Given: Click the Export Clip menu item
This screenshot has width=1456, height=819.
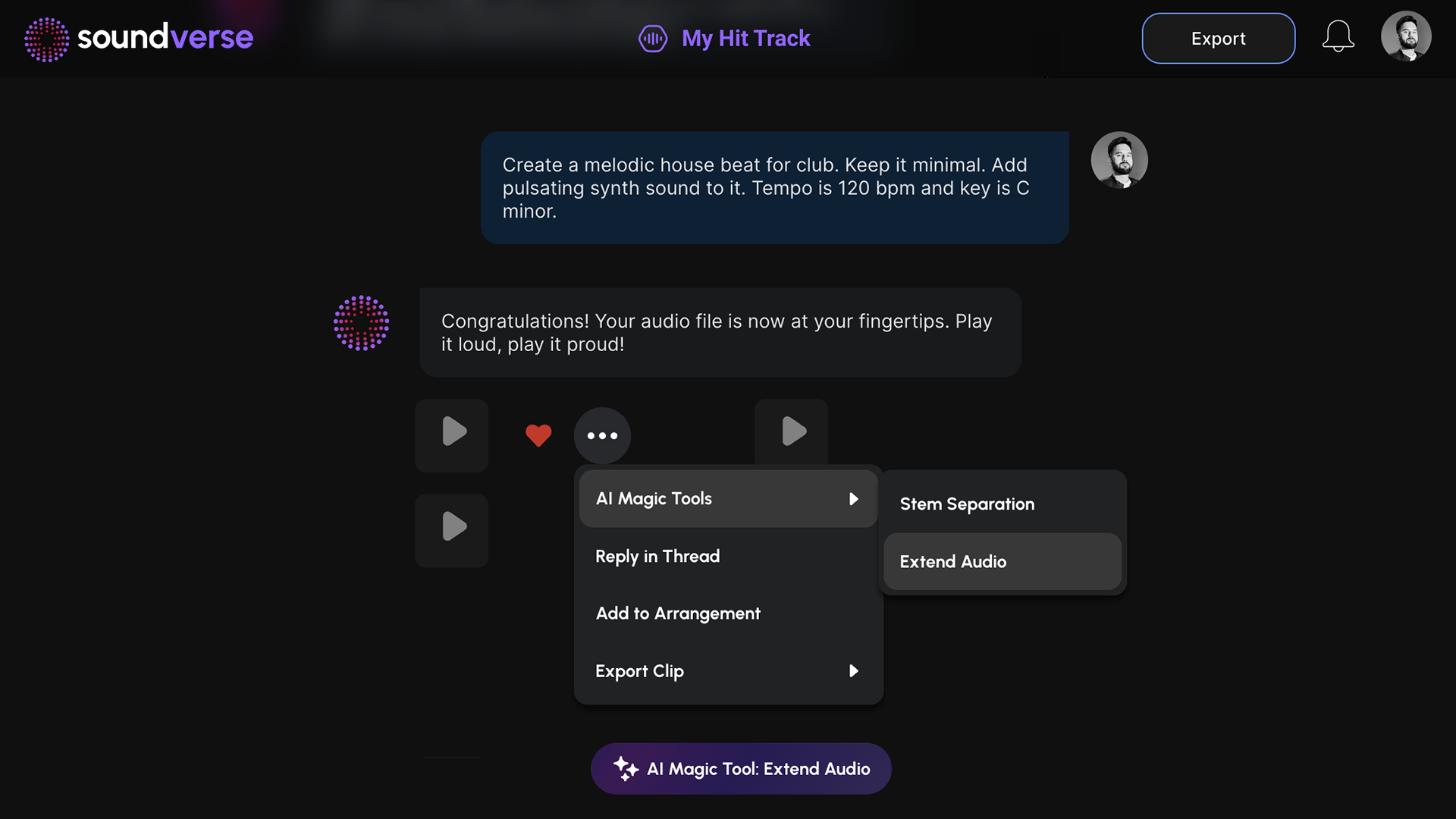Looking at the screenshot, I should 728,670.
